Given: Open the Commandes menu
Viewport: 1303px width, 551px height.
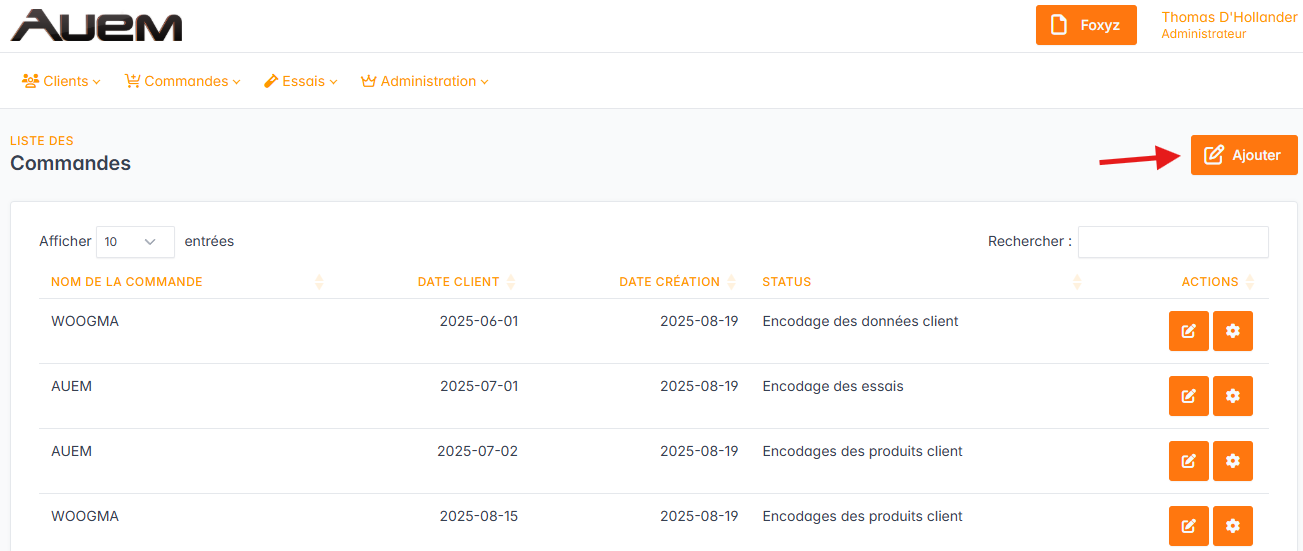Looking at the screenshot, I should click(183, 81).
